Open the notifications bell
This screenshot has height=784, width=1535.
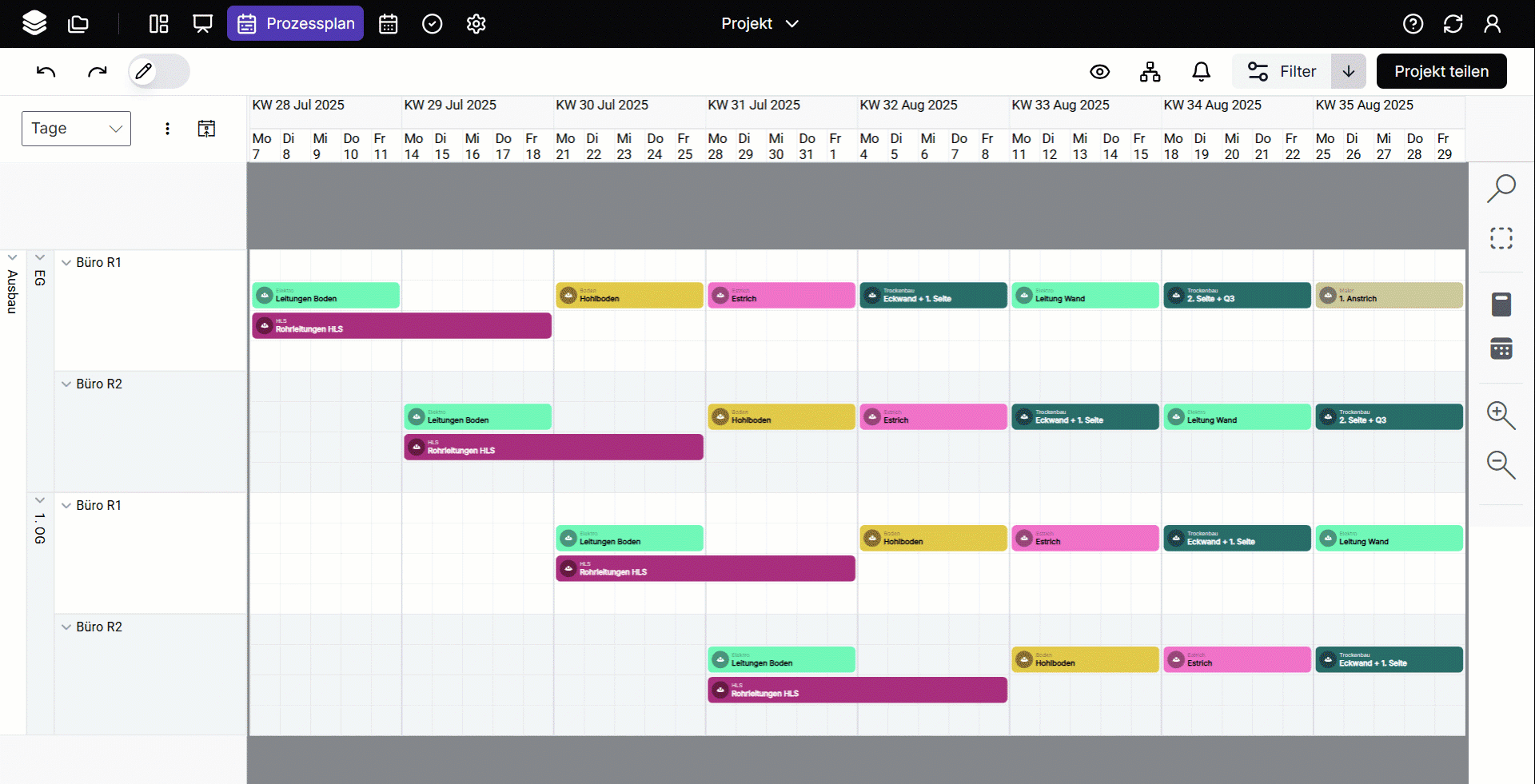pyautogui.click(x=1201, y=72)
